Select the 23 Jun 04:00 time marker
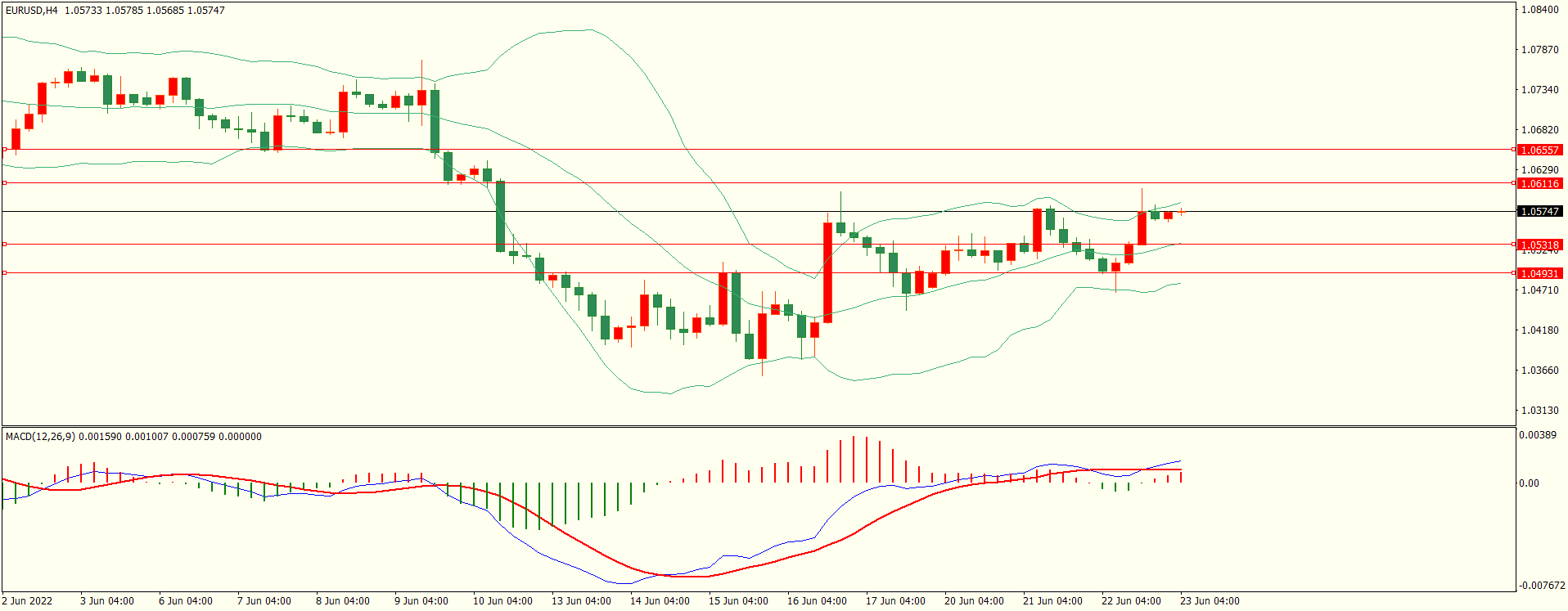The width and height of the screenshot is (1568, 611). click(x=1210, y=601)
